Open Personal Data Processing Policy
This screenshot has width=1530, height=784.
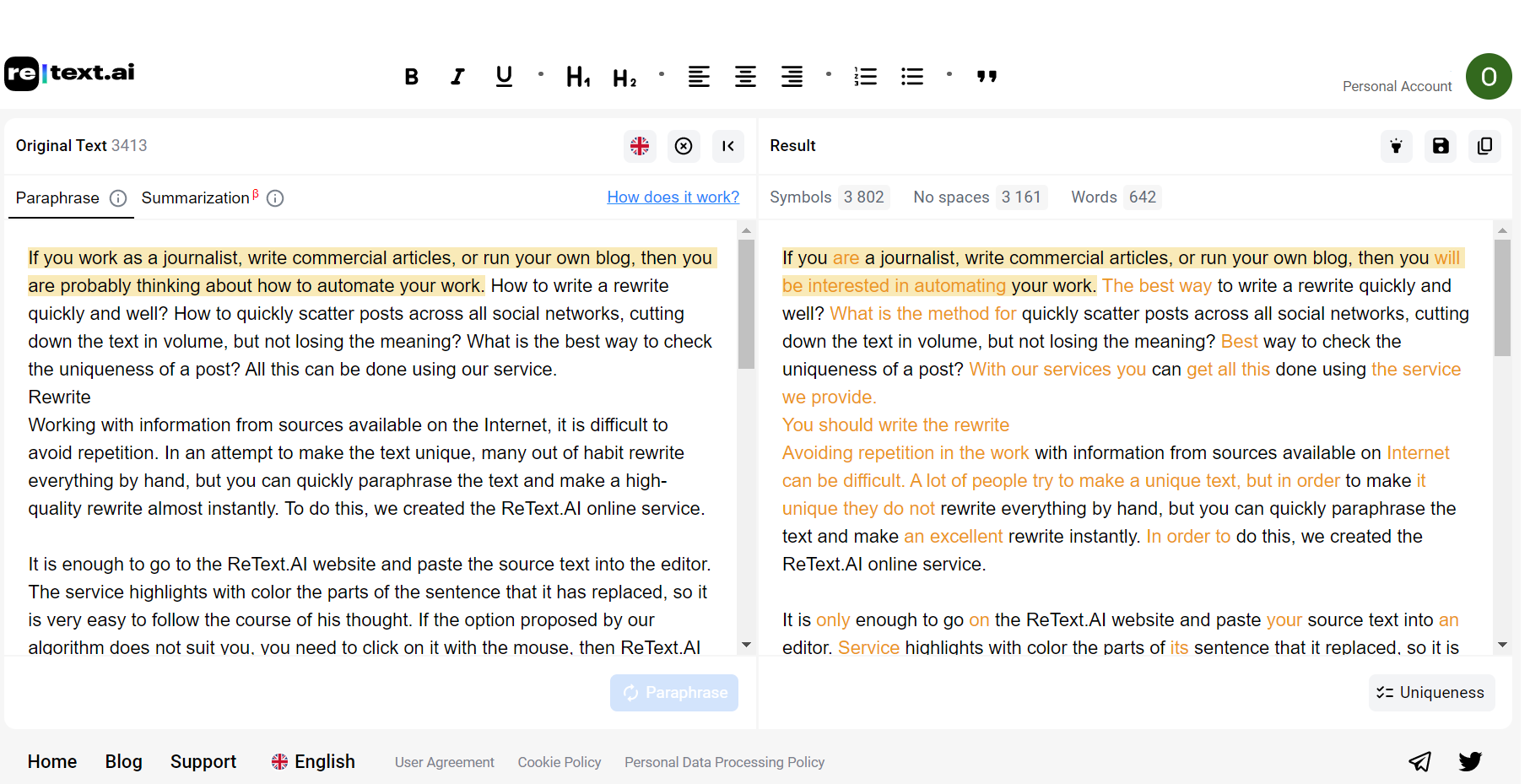724,763
